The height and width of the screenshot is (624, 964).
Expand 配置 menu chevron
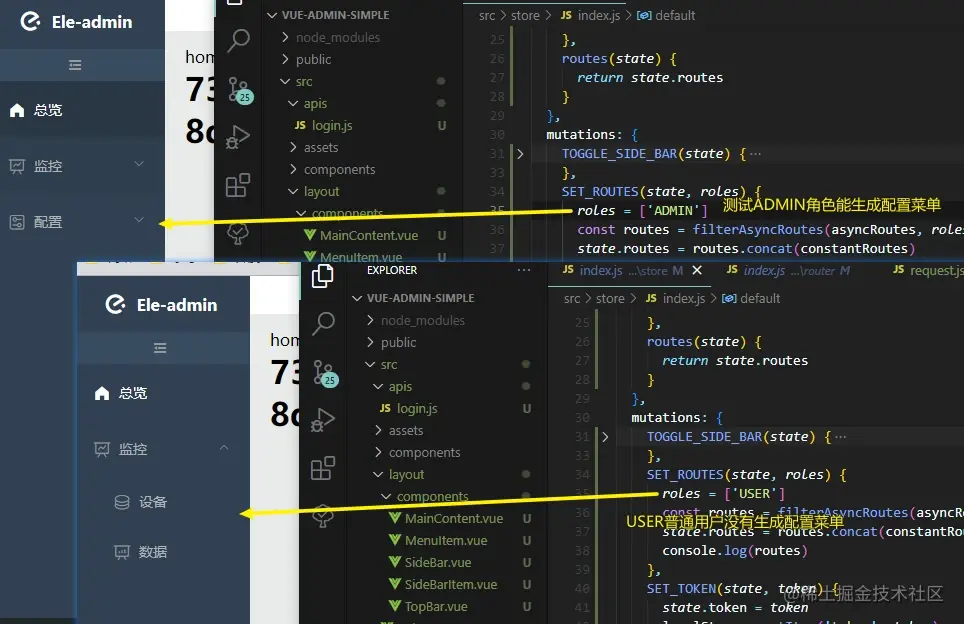(x=139, y=219)
